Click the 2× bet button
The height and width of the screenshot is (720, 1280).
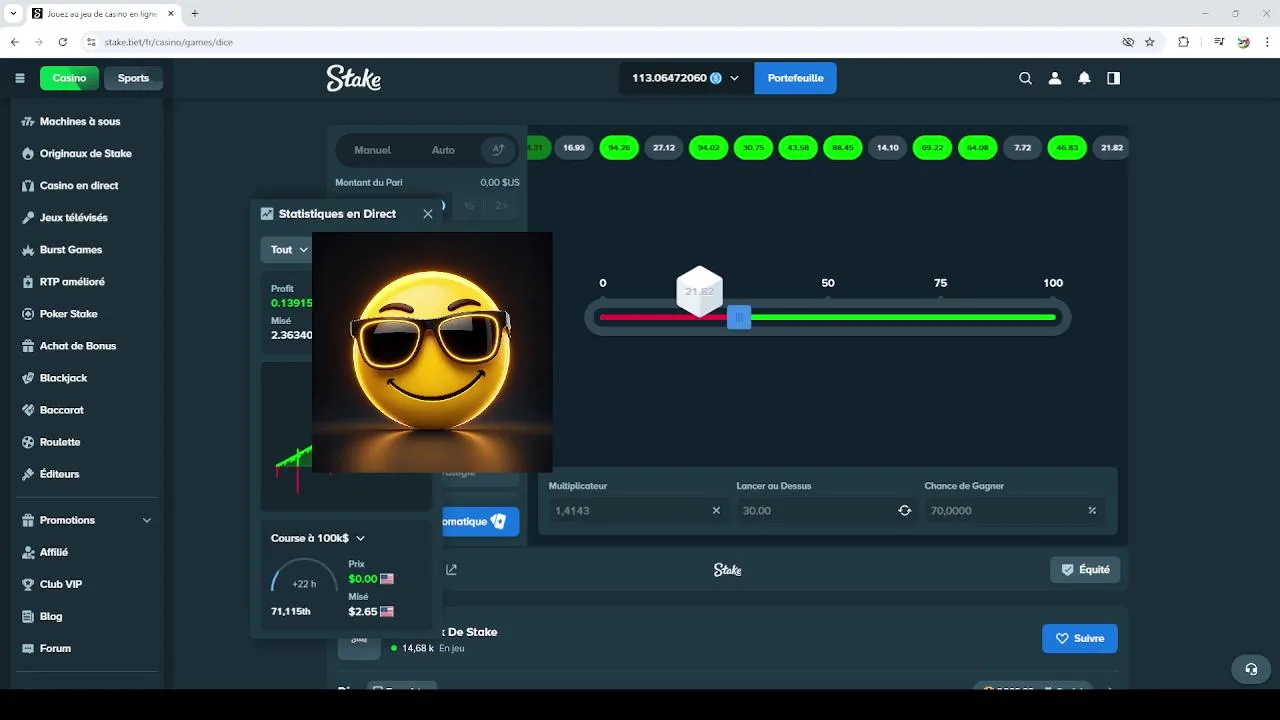501,205
